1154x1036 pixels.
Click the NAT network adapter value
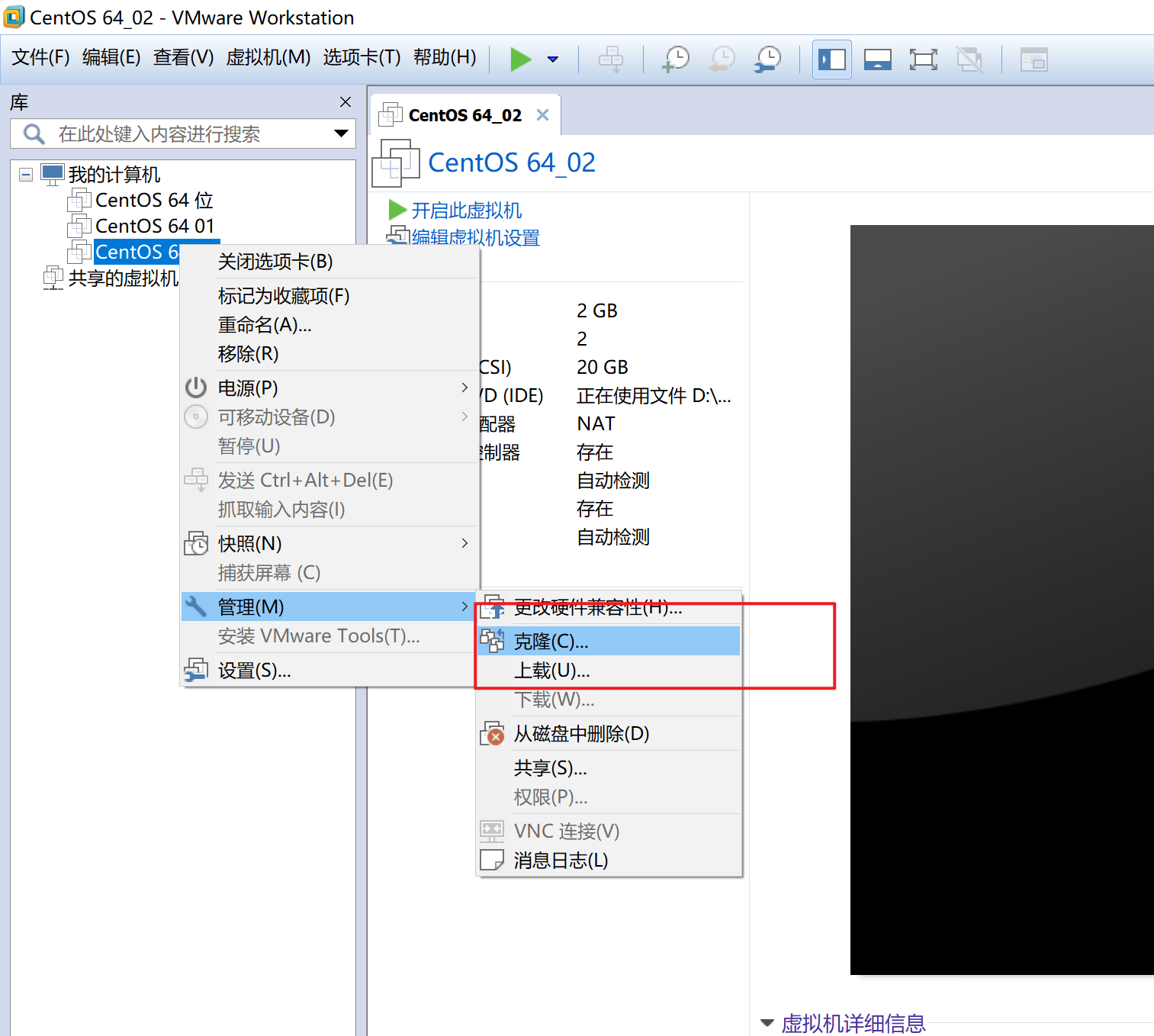[596, 423]
